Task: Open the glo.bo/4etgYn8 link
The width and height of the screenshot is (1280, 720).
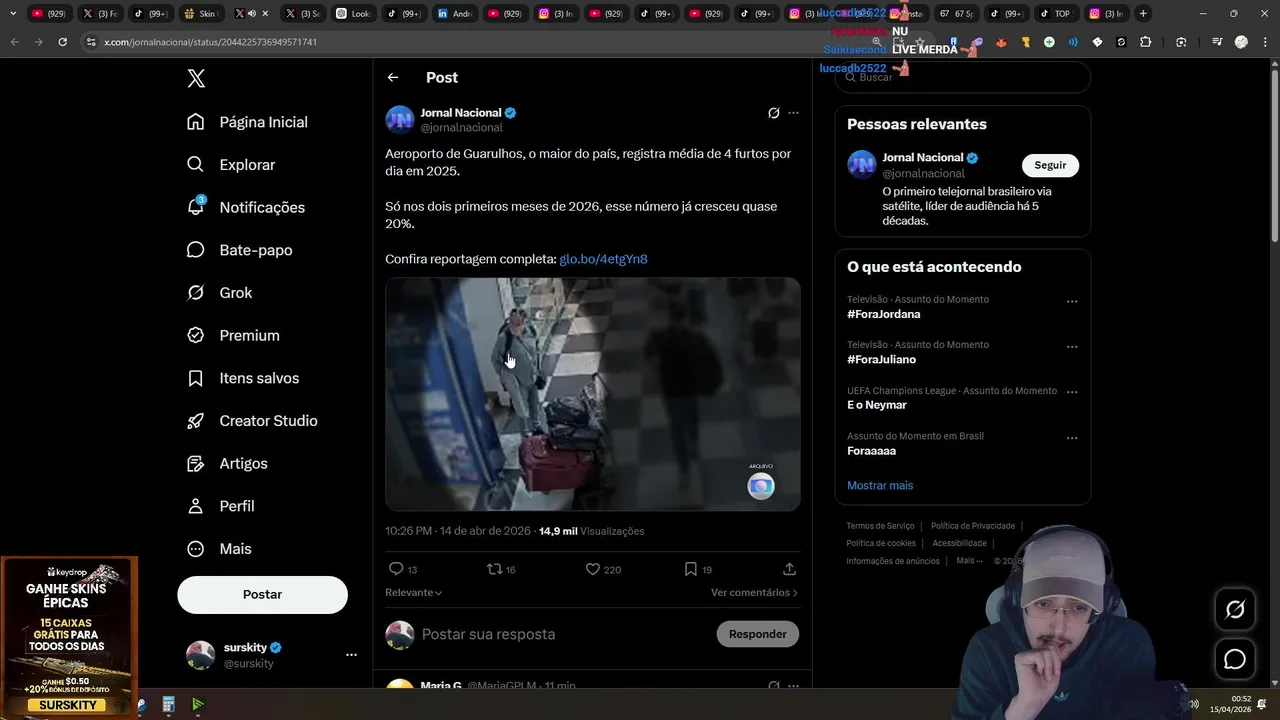Action: pos(603,259)
